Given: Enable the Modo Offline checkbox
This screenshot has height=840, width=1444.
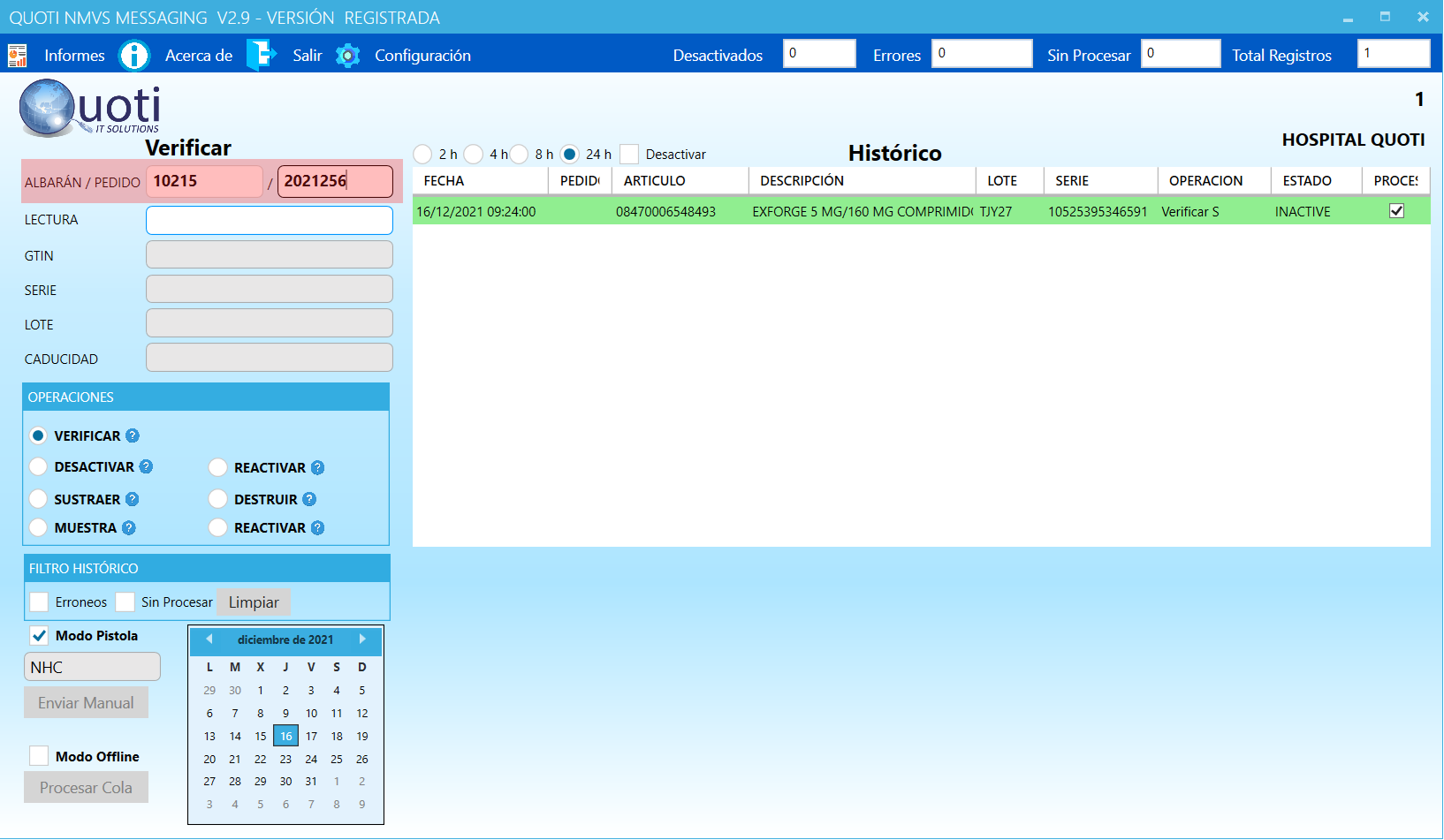Looking at the screenshot, I should pyautogui.click(x=39, y=756).
